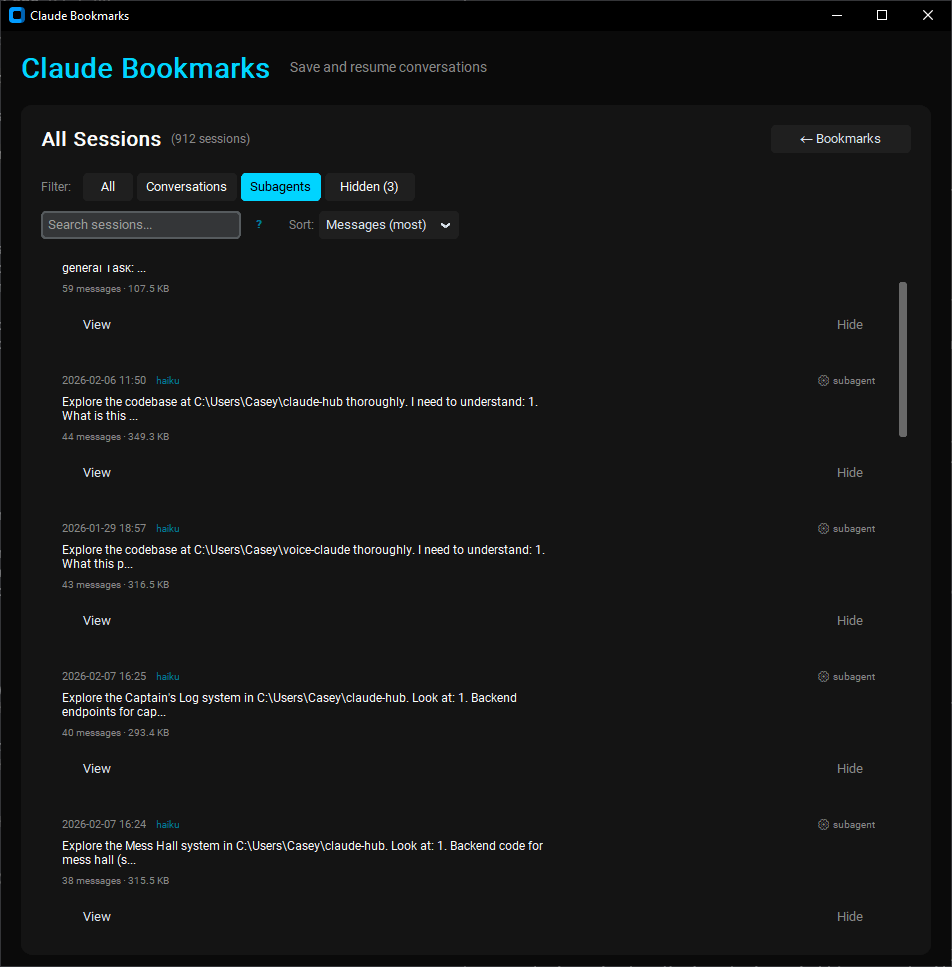Viewport: 952px width, 967px height.
Task: Switch filter to Conversations
Action: (x=186, y=187)
